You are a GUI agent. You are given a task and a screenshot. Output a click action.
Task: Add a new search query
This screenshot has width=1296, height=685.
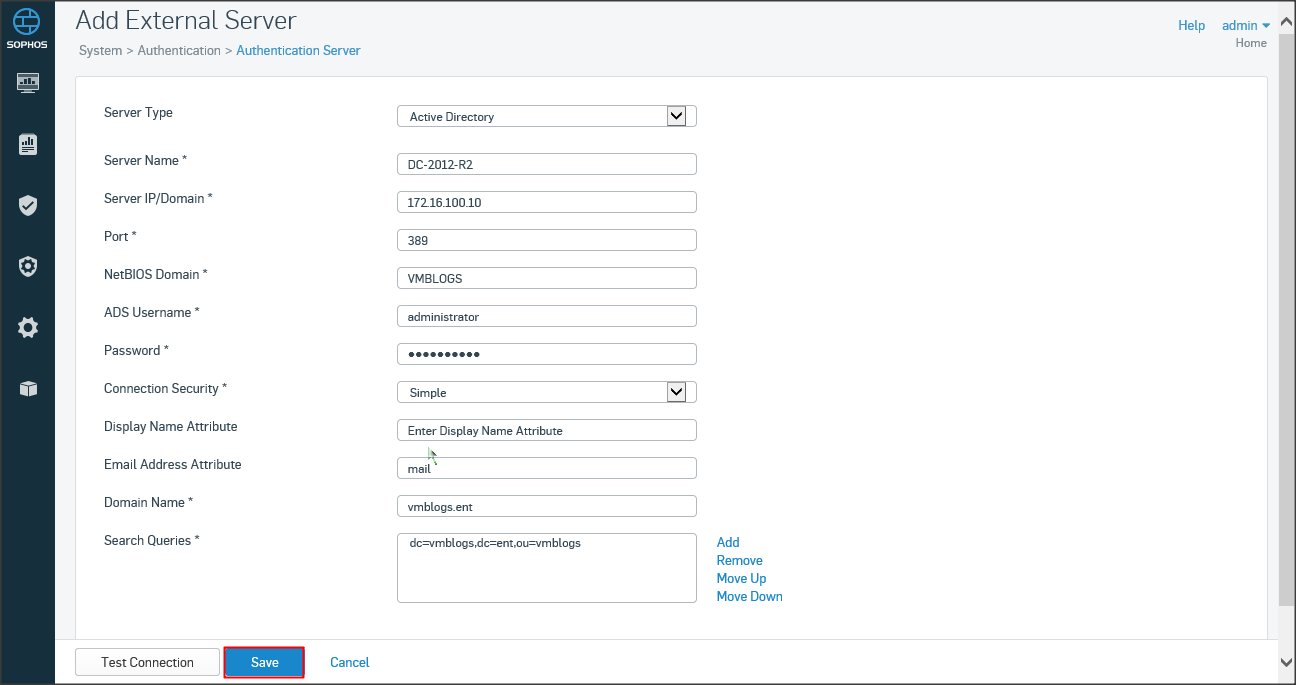tap(728, 542)
